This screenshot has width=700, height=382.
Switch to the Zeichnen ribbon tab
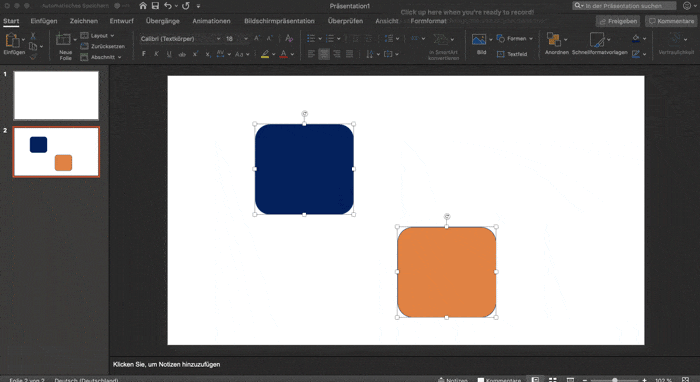(x=83, y=21)
